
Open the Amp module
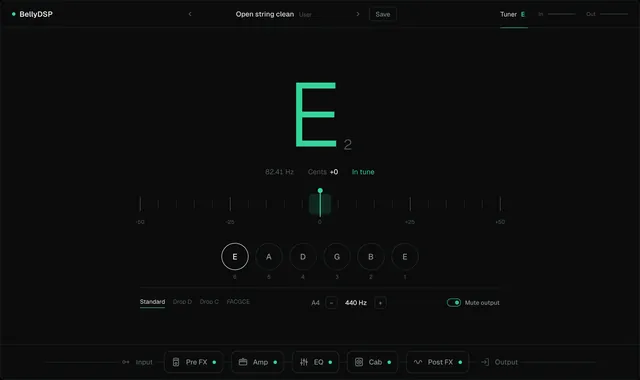click(x=258, y=362)
